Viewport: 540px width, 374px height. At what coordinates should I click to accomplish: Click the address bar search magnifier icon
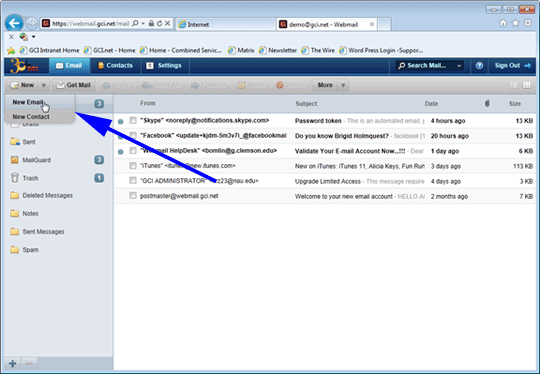[135, 23]
